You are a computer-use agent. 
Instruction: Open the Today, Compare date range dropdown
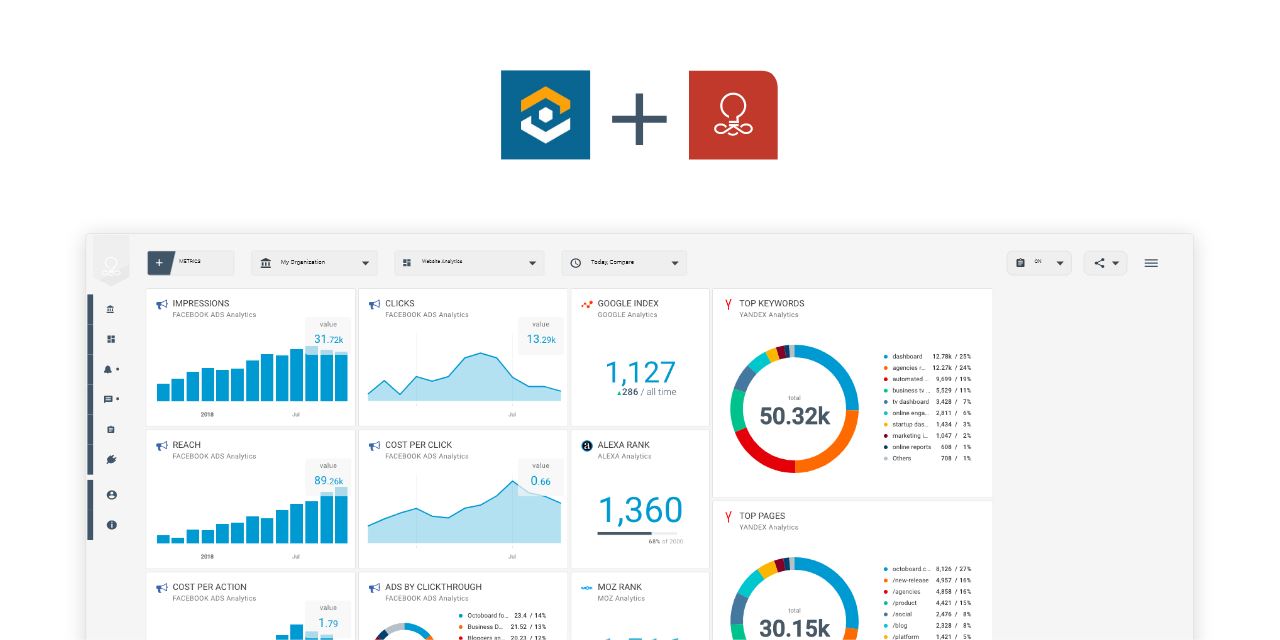pos(624,263)
